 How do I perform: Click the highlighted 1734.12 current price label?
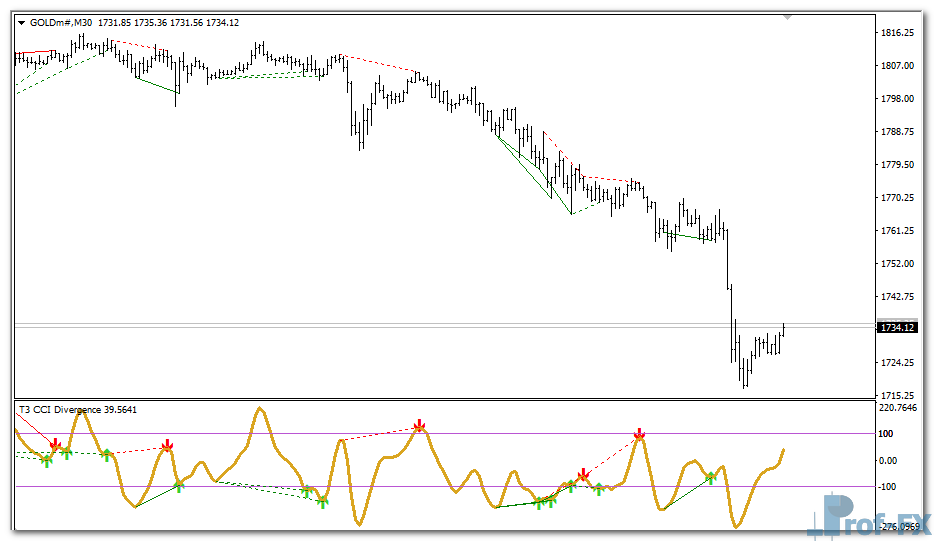point(897,327)
